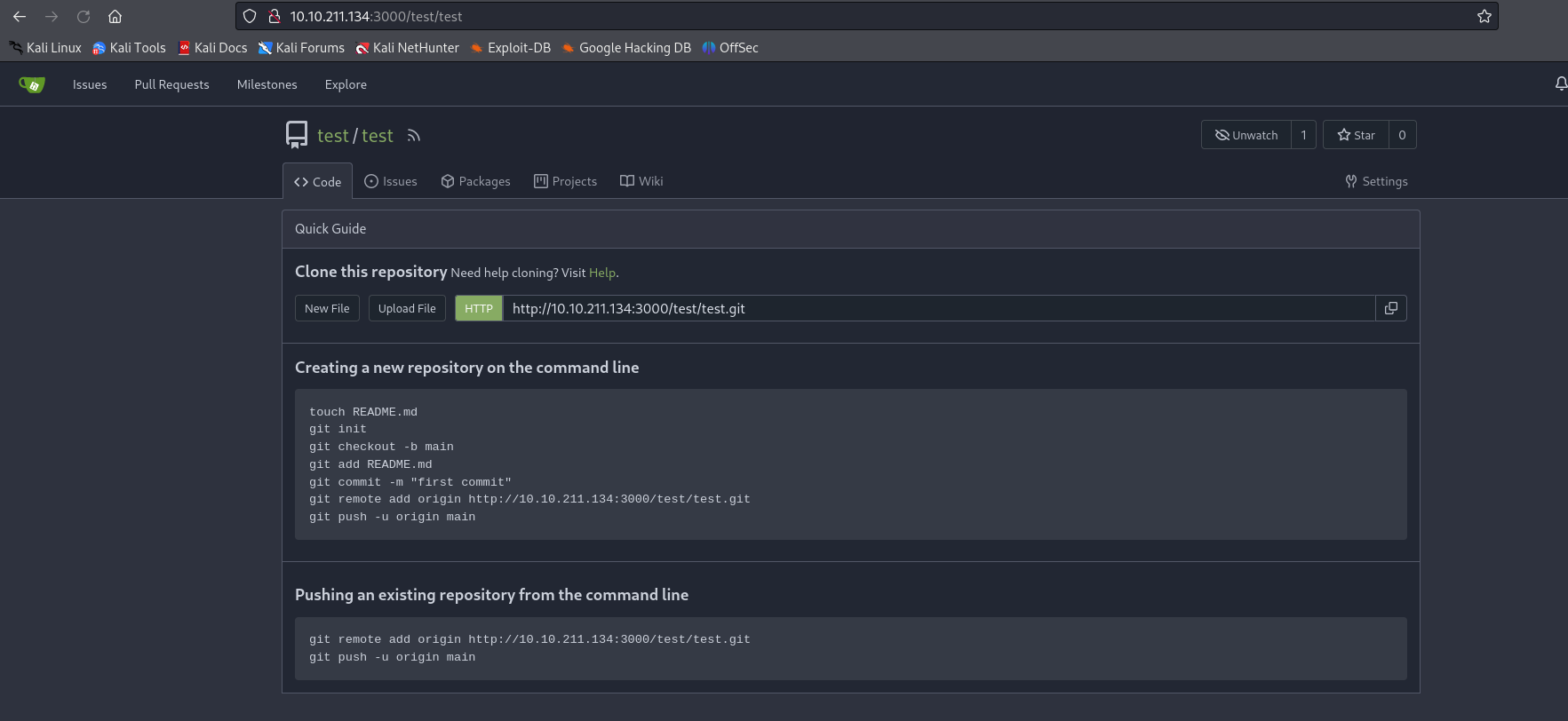Toggle Unwatch for this repository
The width and height of the screenshot is (1568, 721).
[x=1246, y=135]
